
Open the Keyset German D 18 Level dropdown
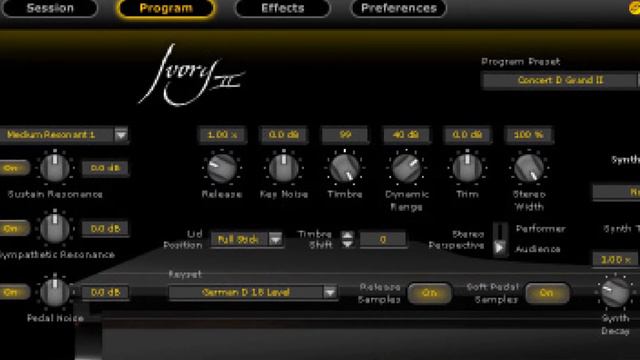click(253, 292)
